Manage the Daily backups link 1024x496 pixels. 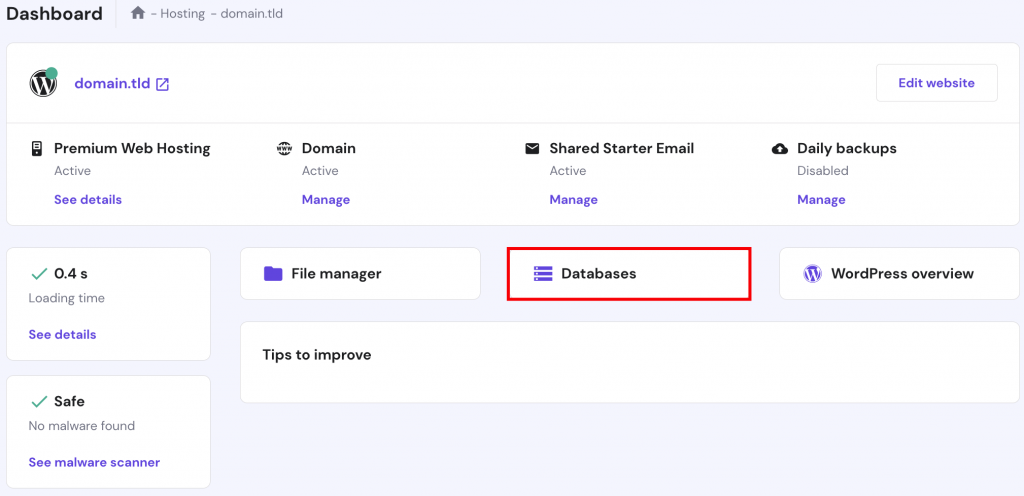pyautogui.click(x=821, y=200)
